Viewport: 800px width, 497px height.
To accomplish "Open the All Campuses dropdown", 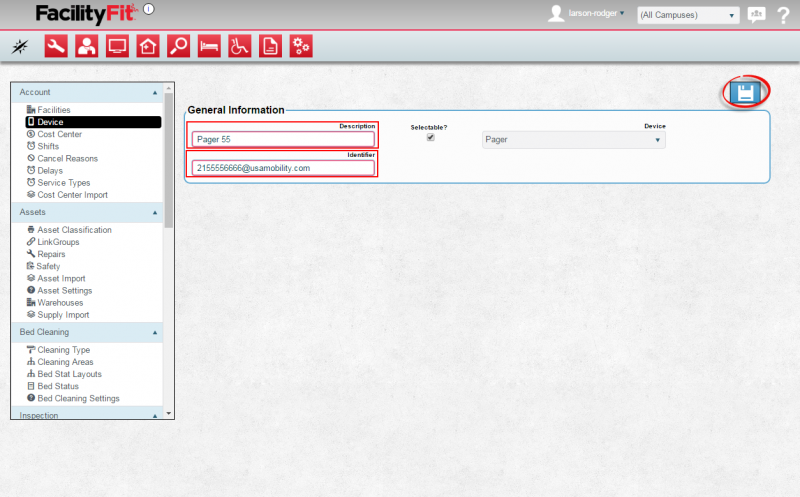I will [x=688, y=15].
